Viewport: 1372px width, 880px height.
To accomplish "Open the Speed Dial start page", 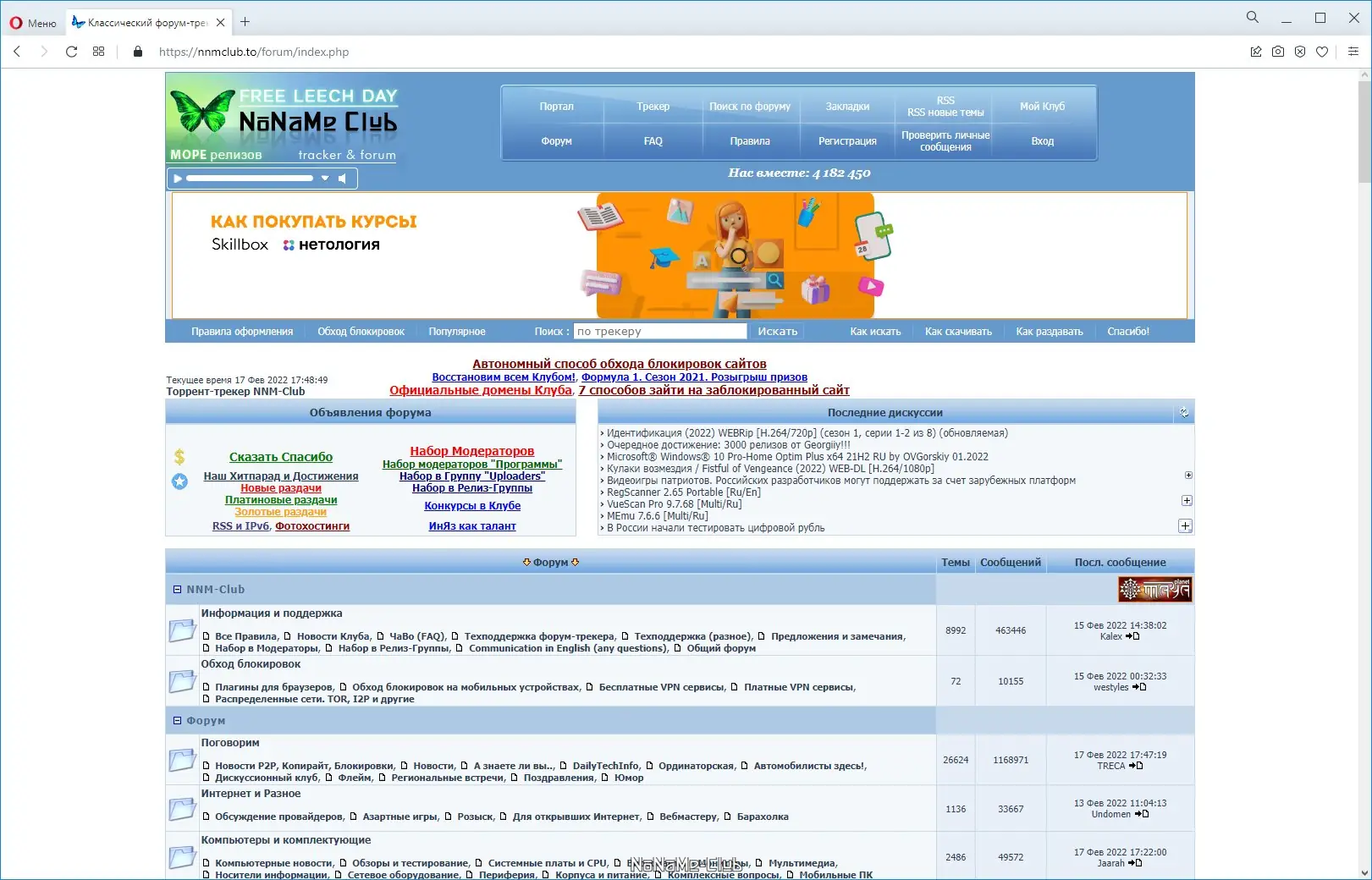I will click(98, 52).
